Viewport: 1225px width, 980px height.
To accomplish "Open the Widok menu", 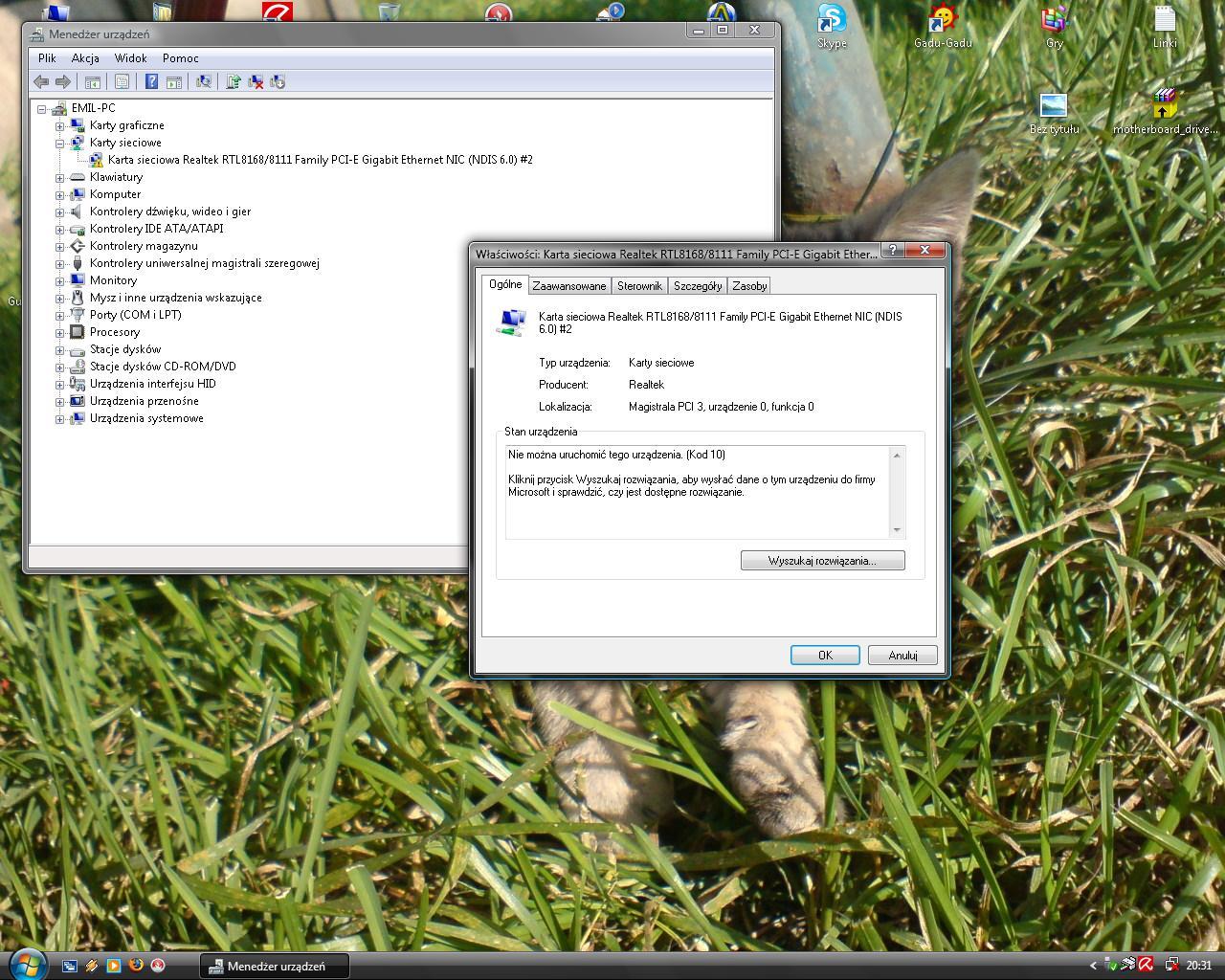I will coord(130,58).
